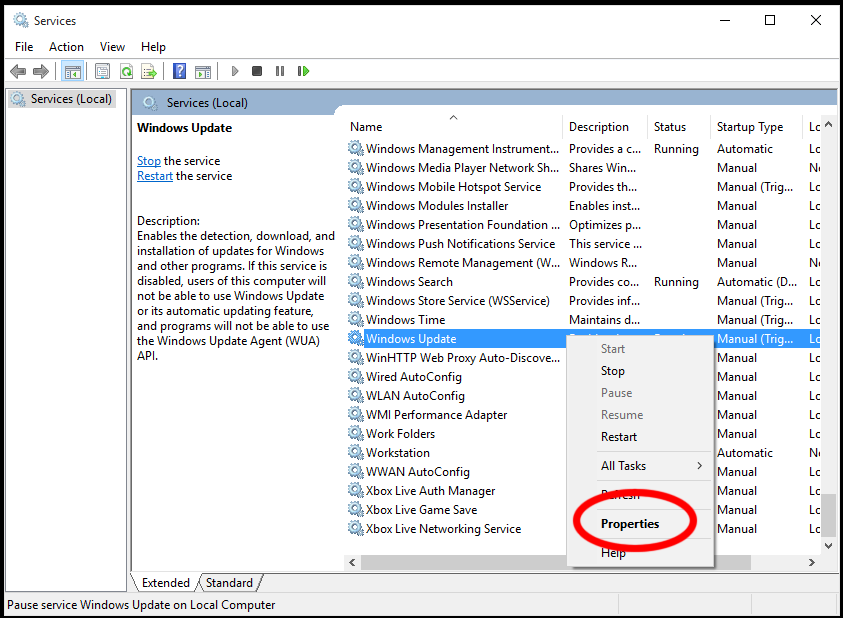843x618 pixels.
Task: Select Services (Local) in the left tree
Action: pos(70,99)
